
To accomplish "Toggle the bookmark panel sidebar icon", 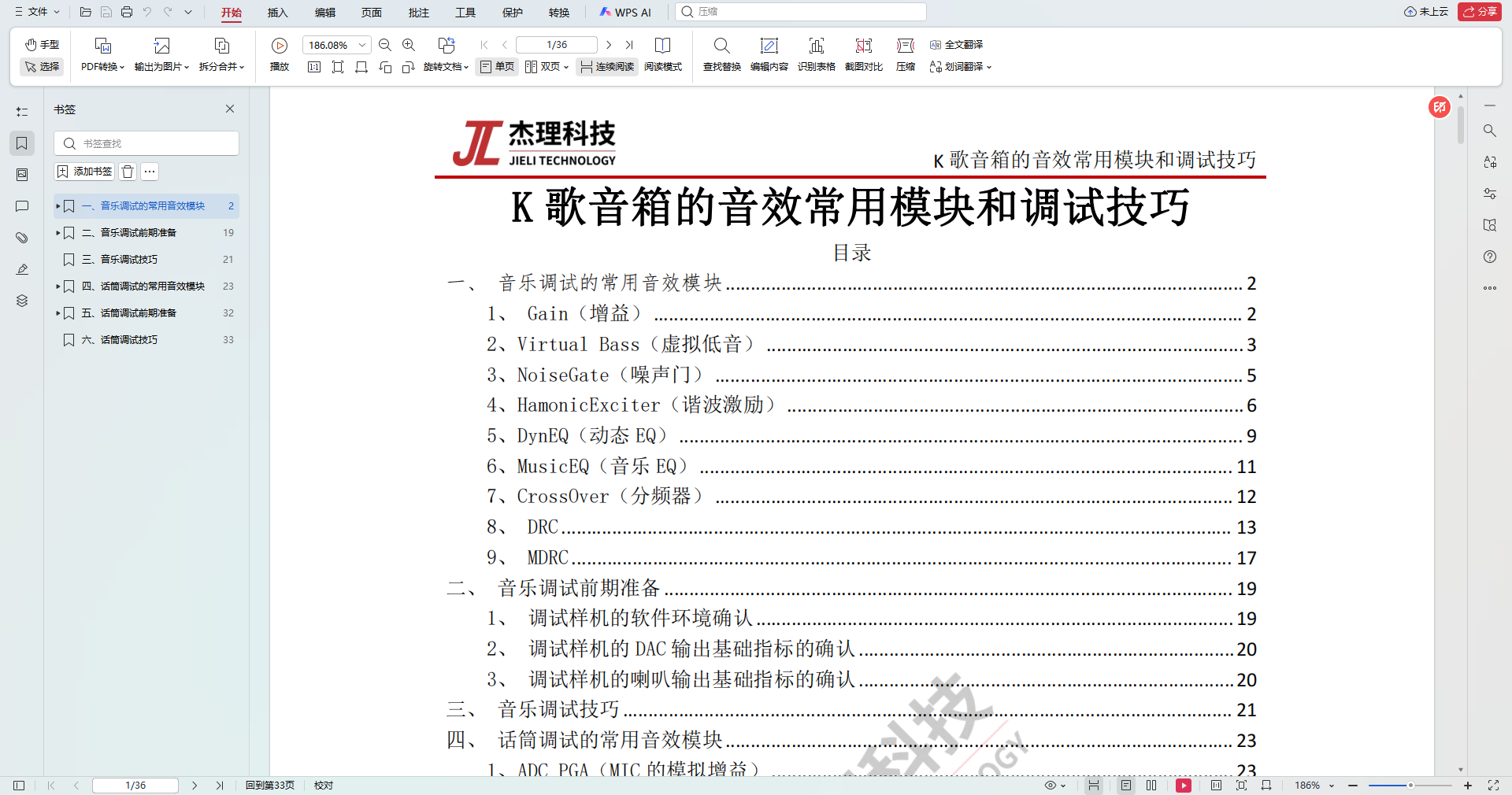I will [x=22, y=143].
